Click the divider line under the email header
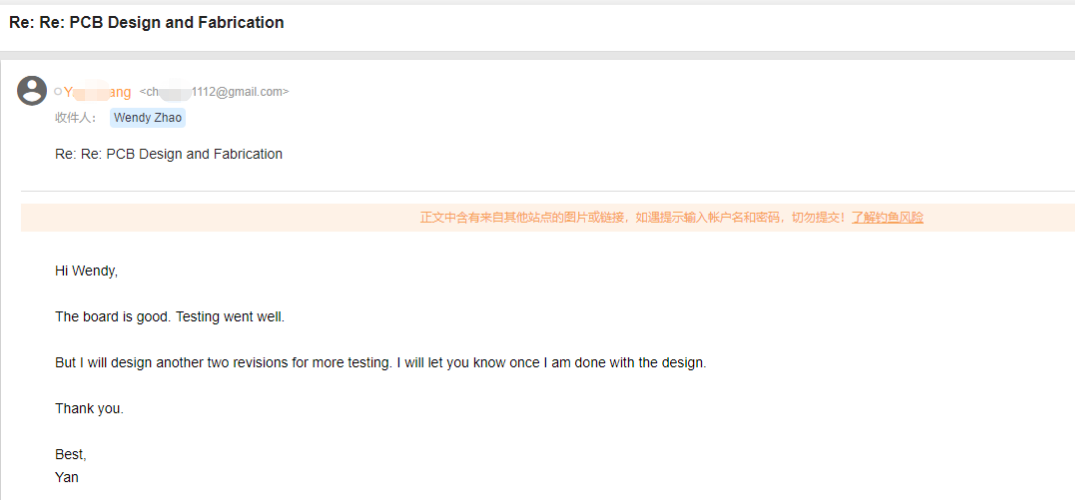The image size is (1075, 500). (x=547, y=190)
